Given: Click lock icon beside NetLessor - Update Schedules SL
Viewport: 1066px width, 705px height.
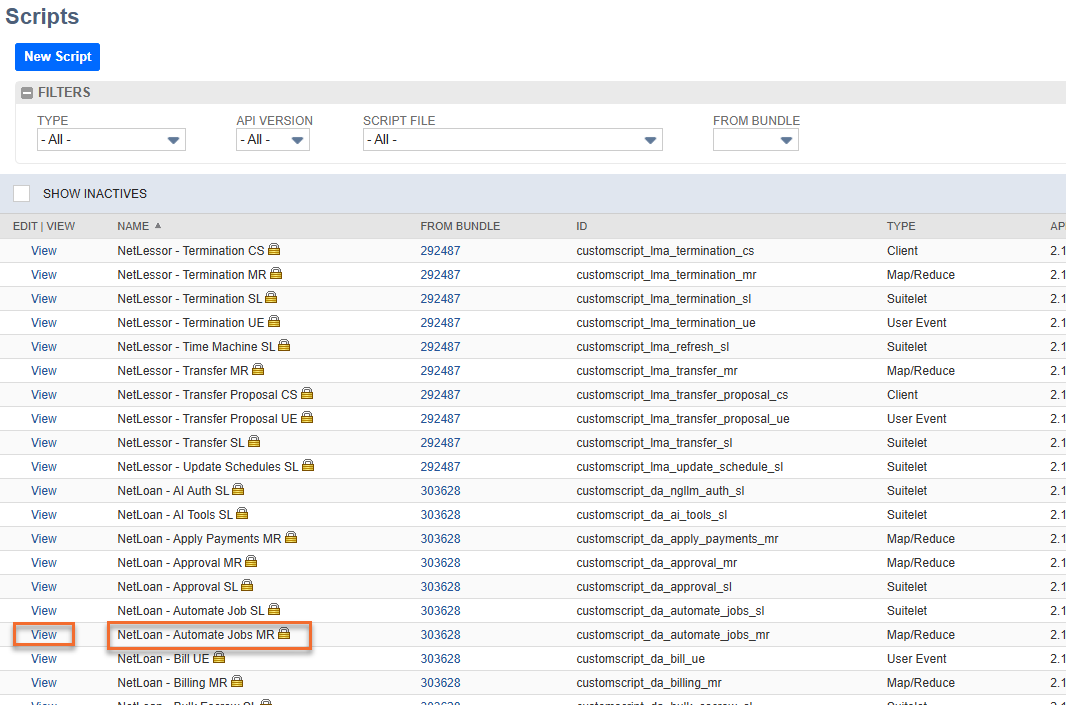Looking at the screenshot, I should [x=308, y=466].
